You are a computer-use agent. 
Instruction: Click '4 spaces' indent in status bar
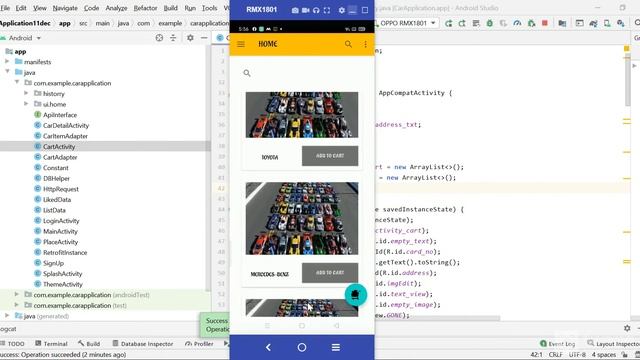pyautogui.click(x=604, y=355)
